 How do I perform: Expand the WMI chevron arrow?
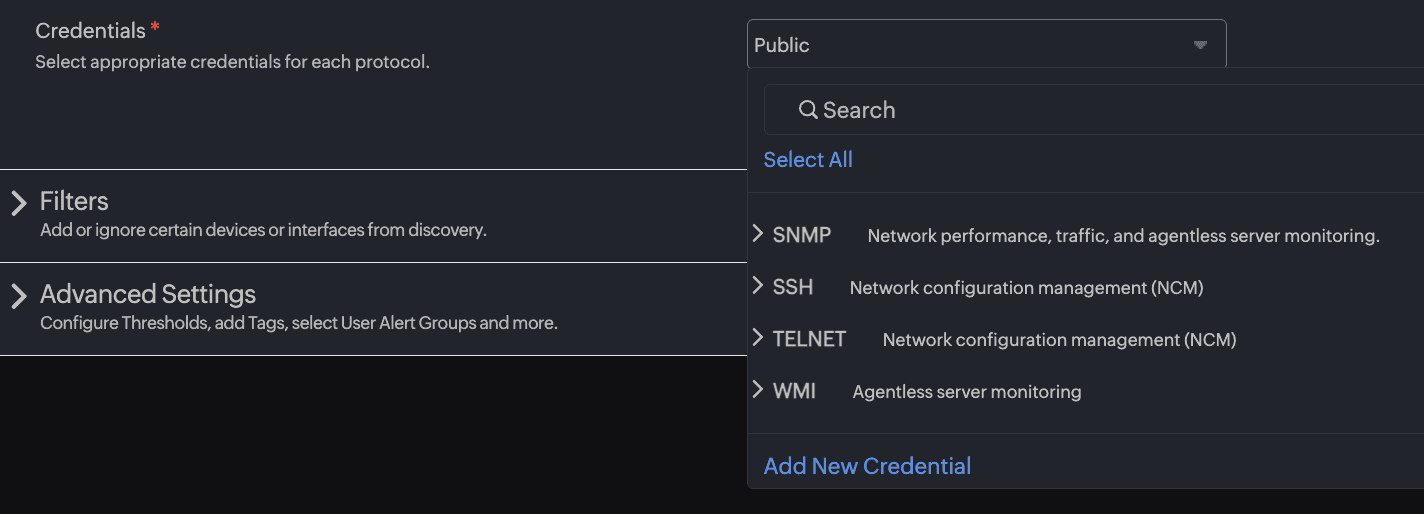pyautogui.click(x=758, y=390)
